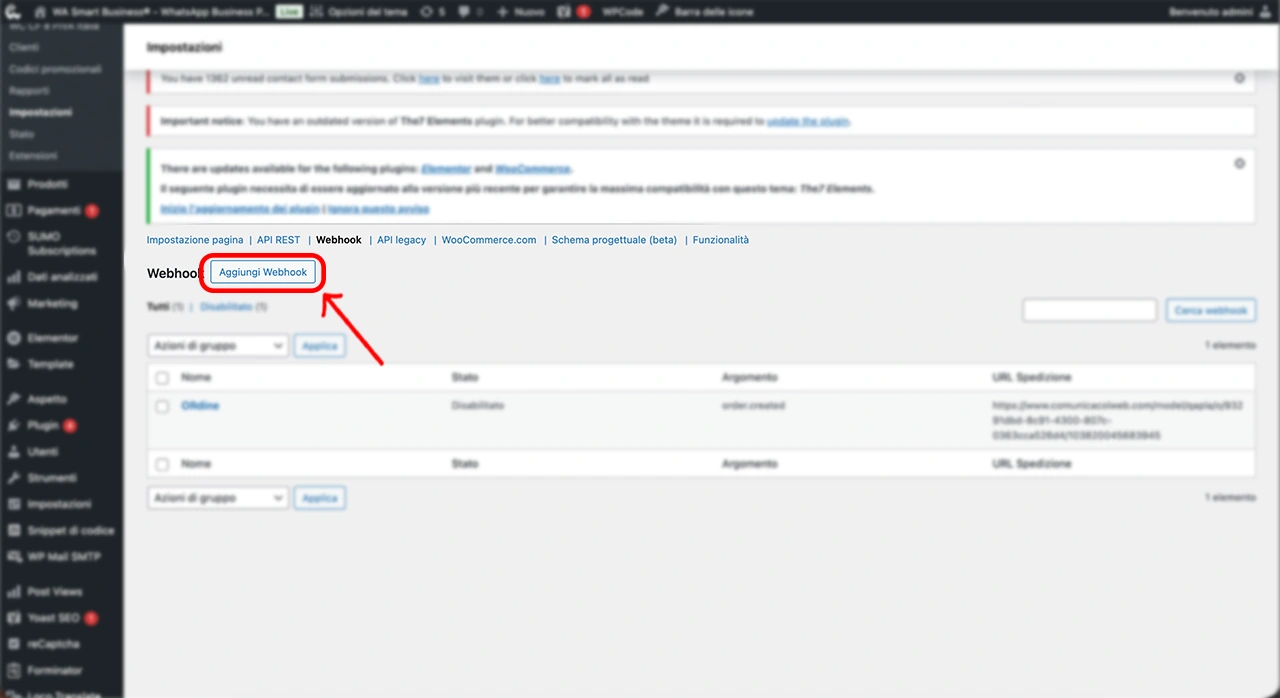The width and height of the screenshot is (1280, 698).
Task: Tick the checkbox next to ORdine webhook
Action: 162,407
